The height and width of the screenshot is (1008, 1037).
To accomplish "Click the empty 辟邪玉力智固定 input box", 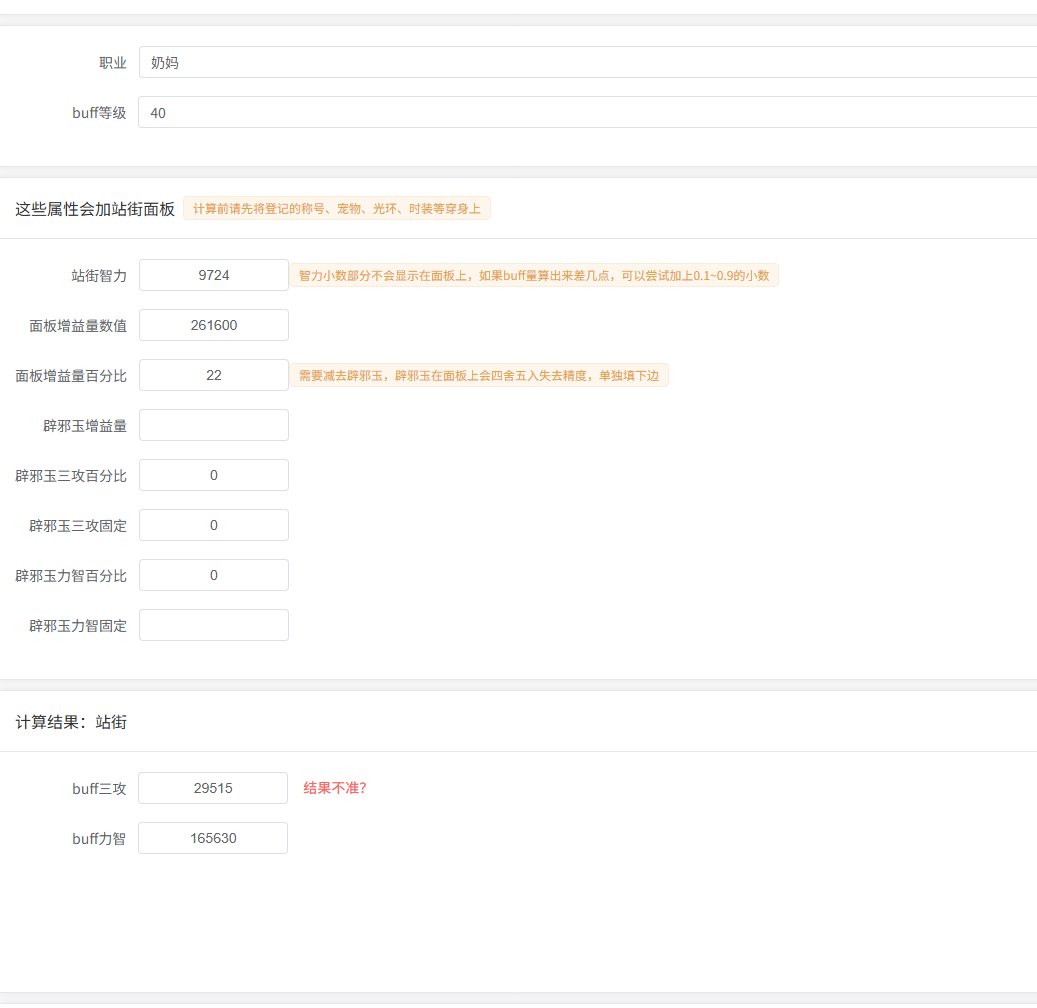I will click(x=214, y=625).
